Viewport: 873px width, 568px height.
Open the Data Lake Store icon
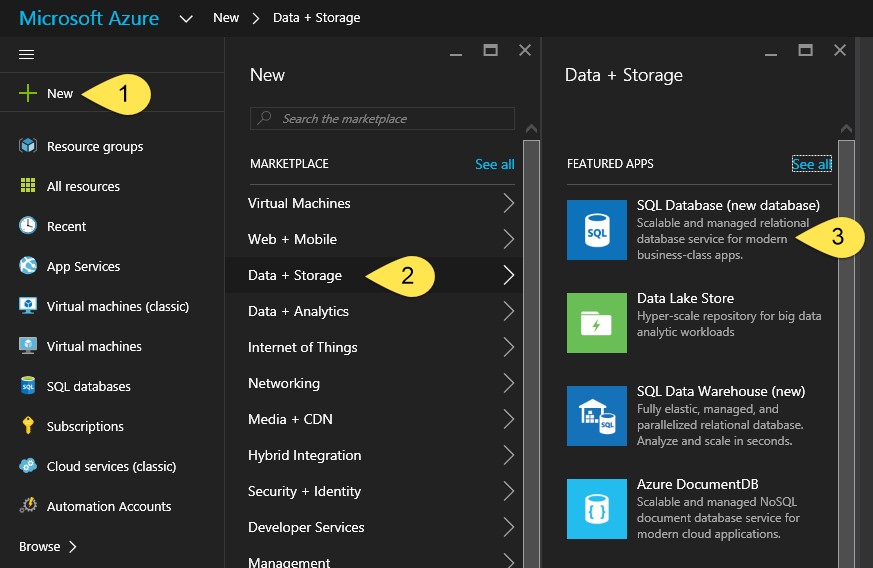point(597,323)
